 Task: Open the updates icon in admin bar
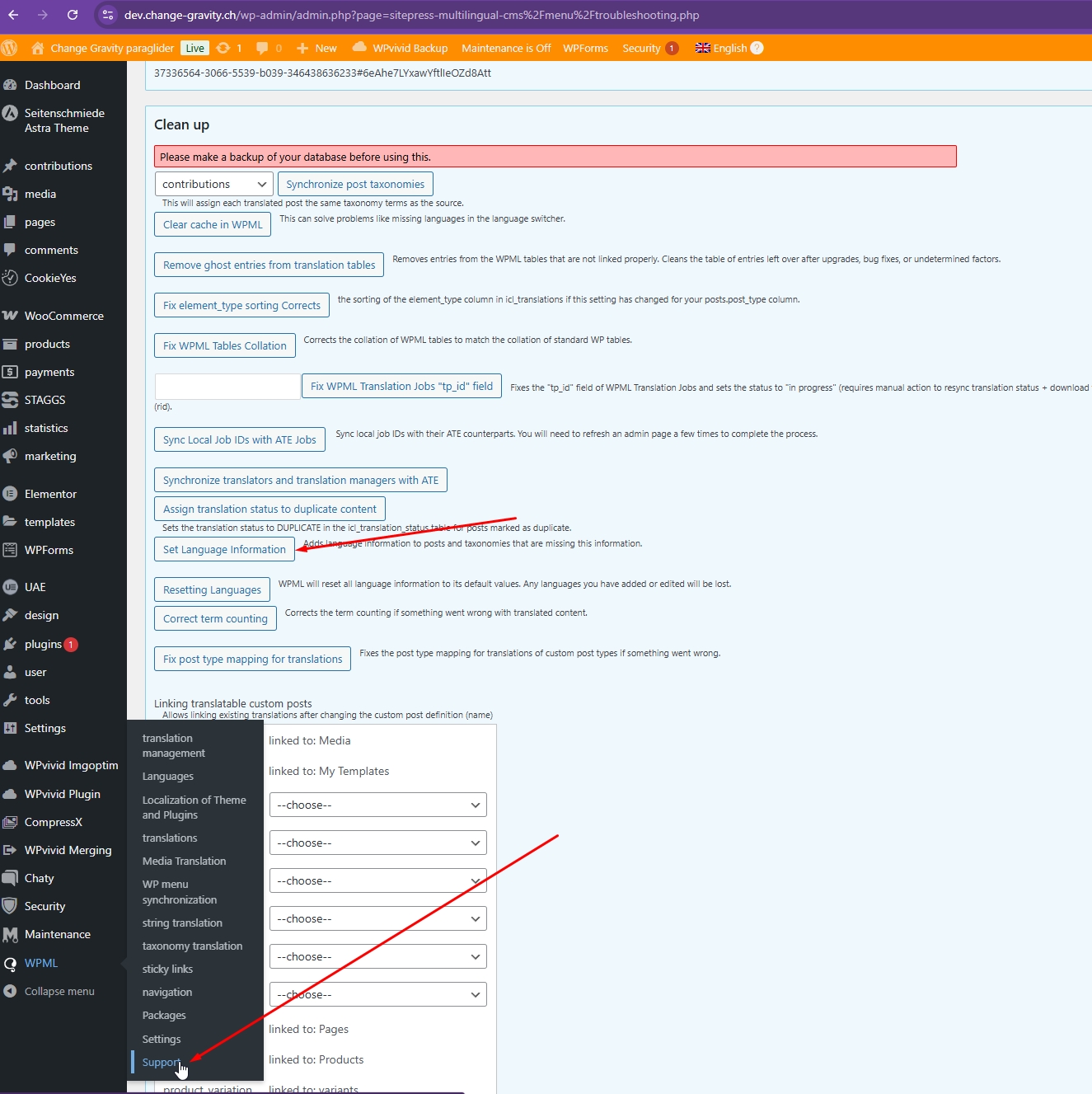coord(229,48)
